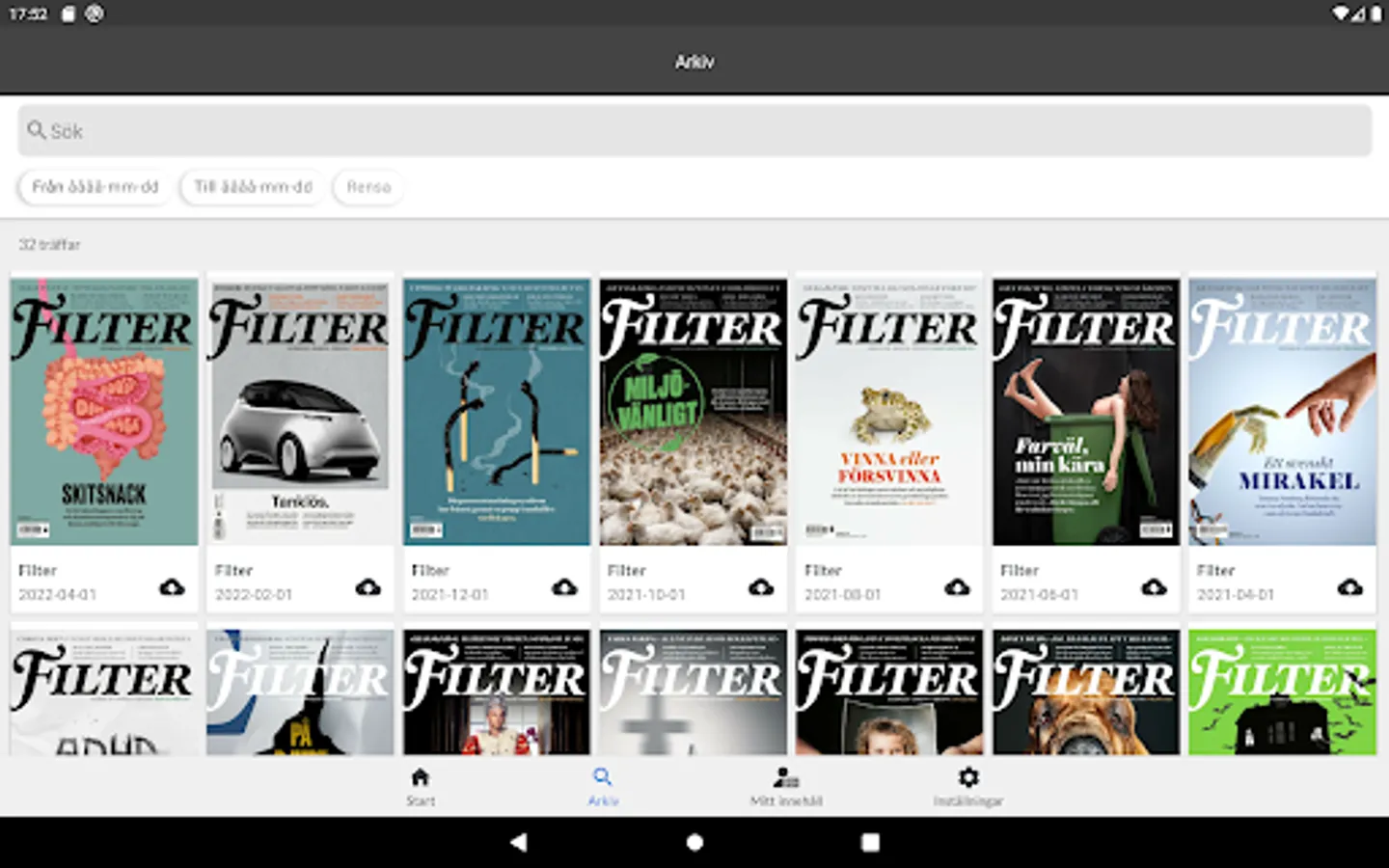
Task: Open the ADHD cover issue
Action: 104,692
